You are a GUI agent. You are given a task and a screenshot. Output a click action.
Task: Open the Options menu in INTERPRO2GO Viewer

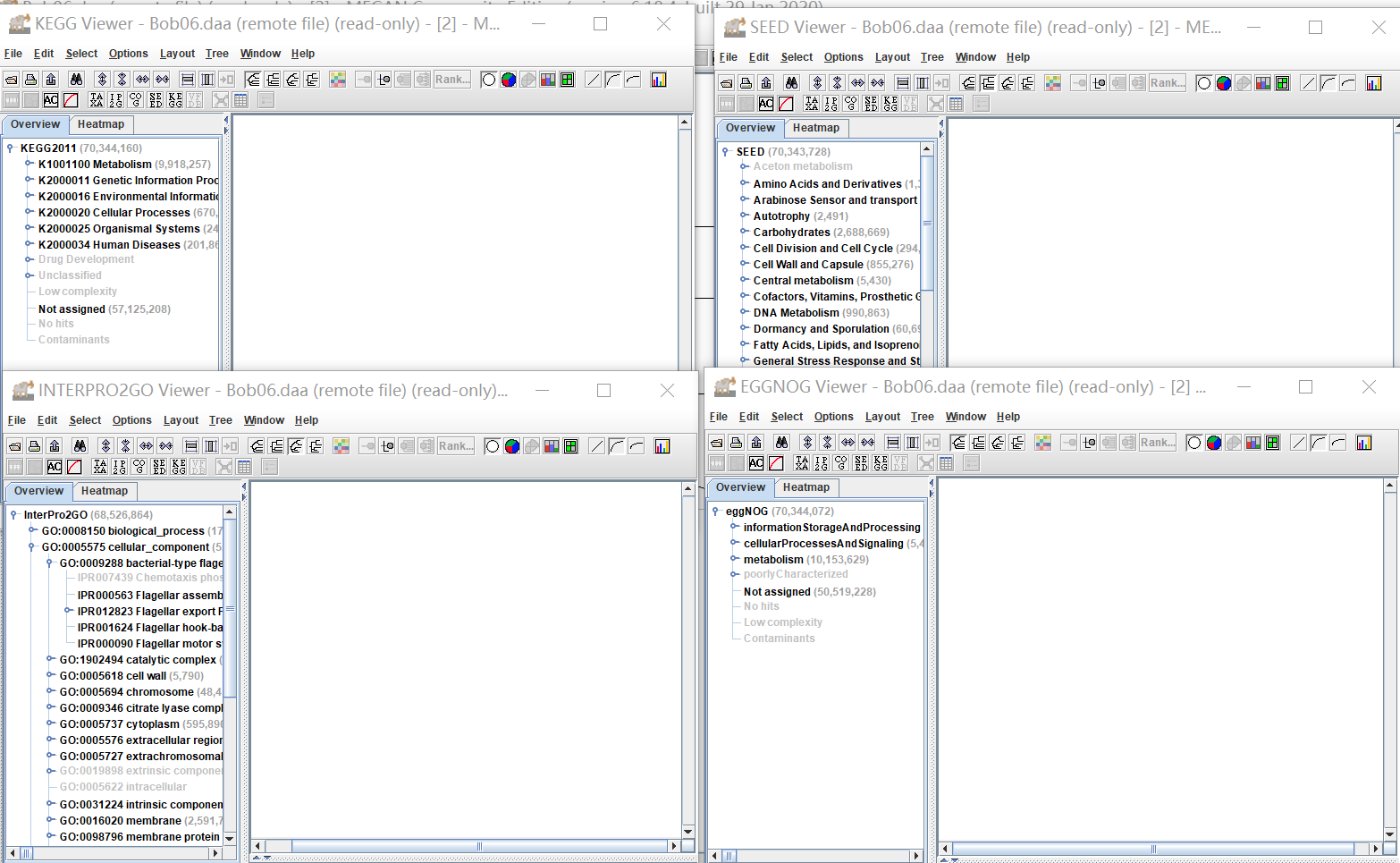[132, 420]
